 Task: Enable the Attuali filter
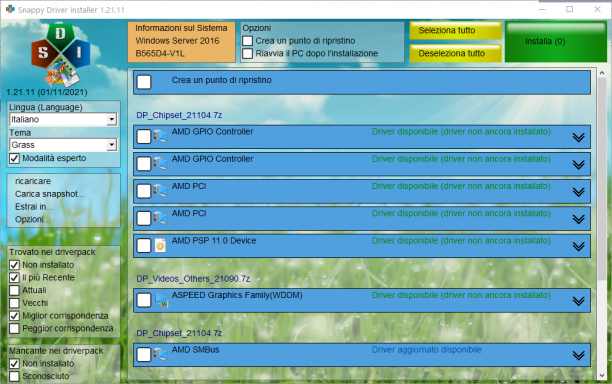click(x=14, y=290)
